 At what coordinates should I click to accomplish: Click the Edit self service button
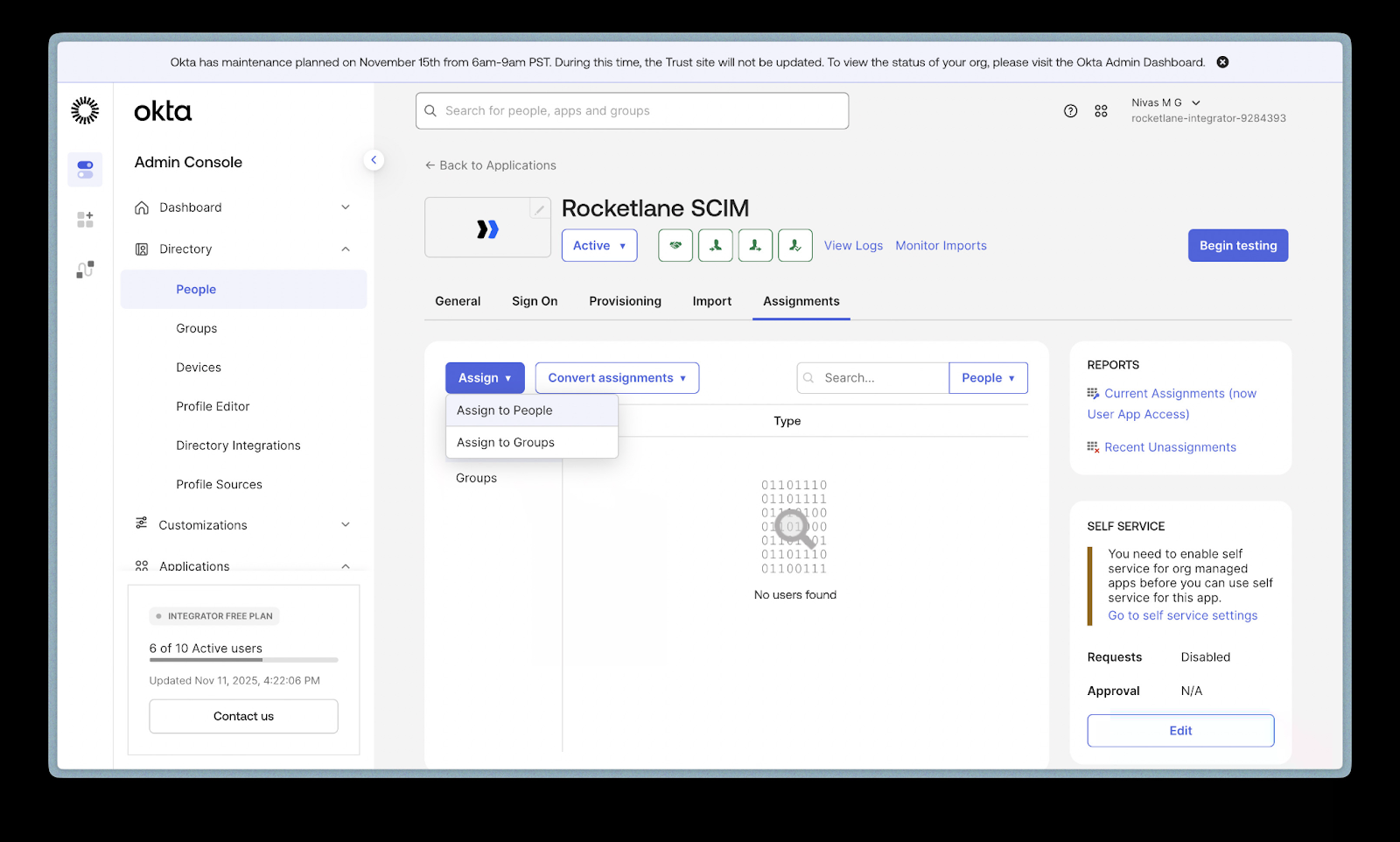pyautogui.click(x=1180, y=731)
